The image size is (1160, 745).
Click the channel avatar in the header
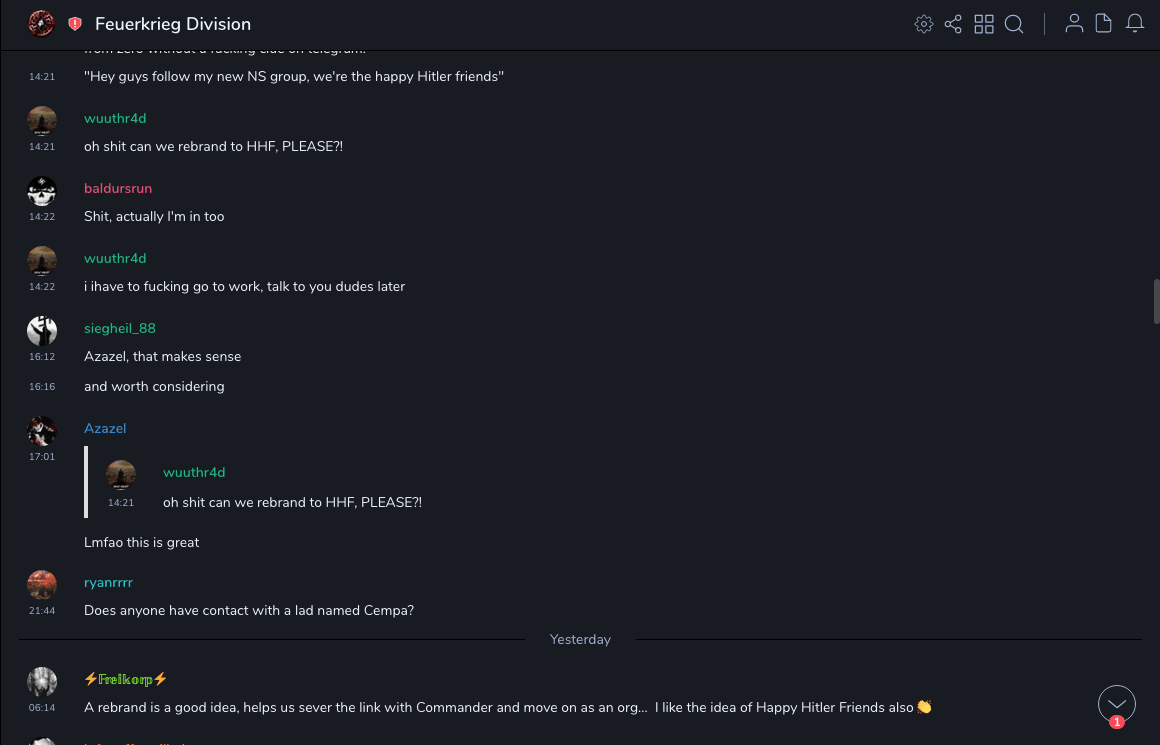pos(41,23)
